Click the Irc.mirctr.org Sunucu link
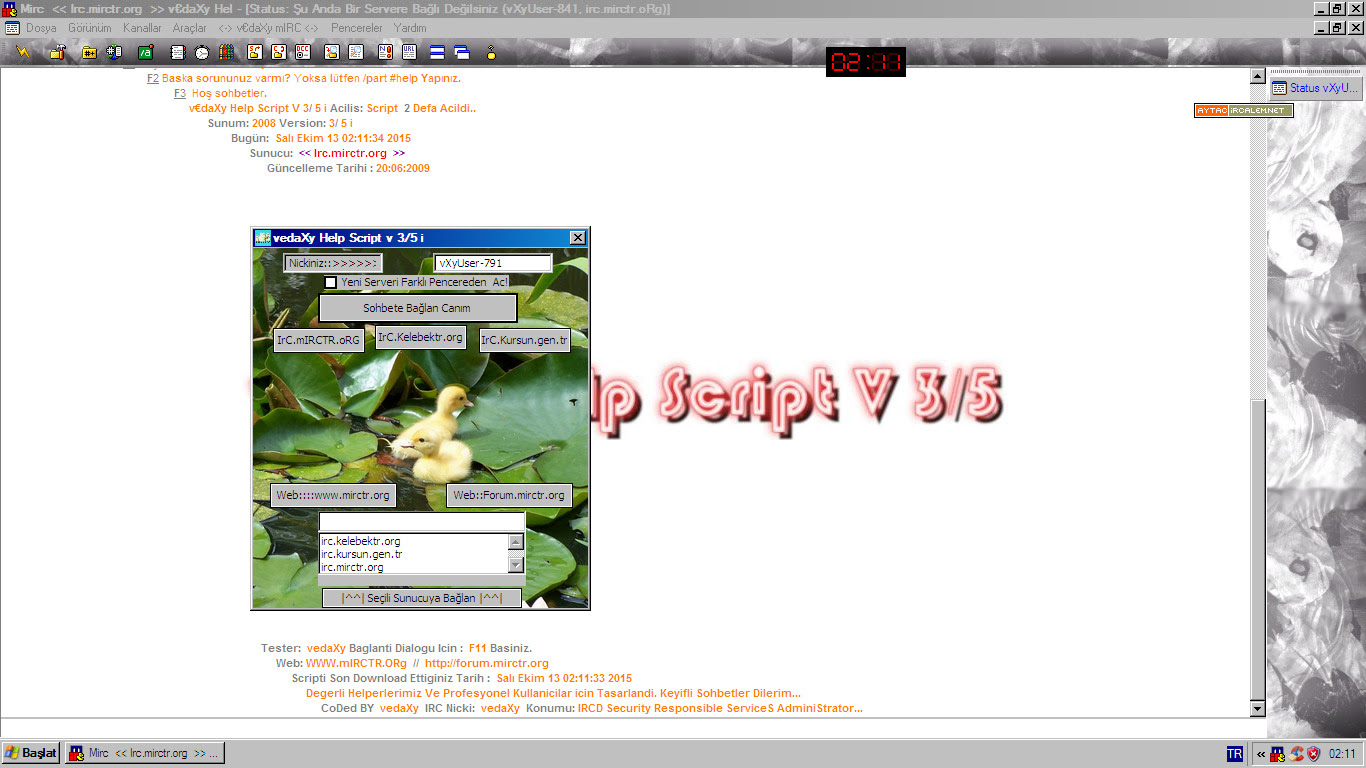 [352, 153]
